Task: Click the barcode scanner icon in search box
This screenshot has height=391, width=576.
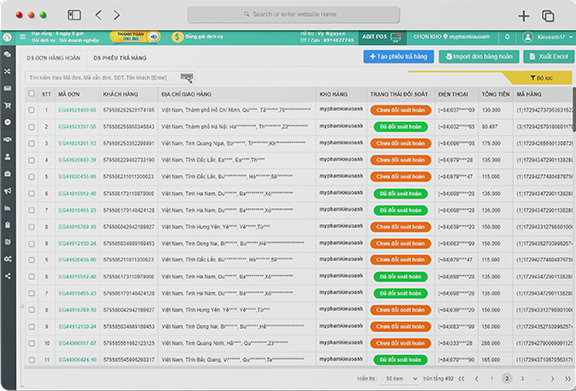Action: tap(187, 78)
